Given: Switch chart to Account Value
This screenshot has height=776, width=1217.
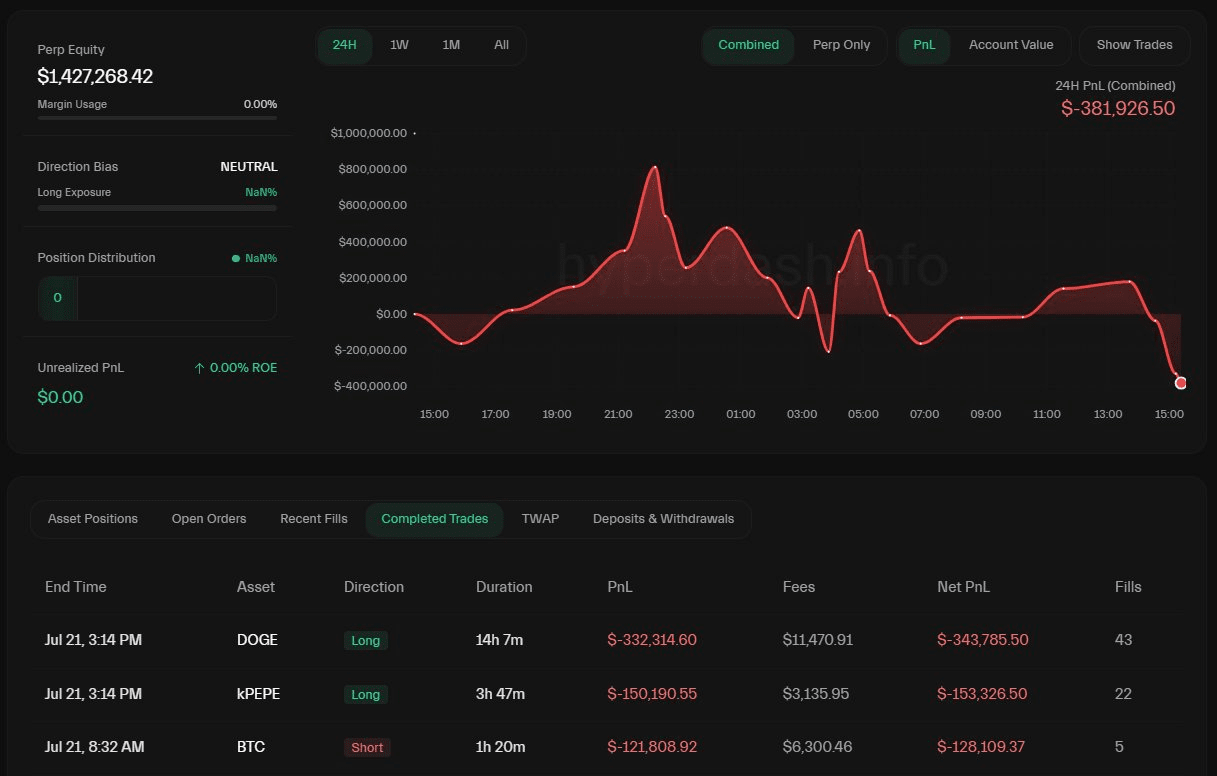Looking at the screenshot, I should [x=1011, y=45].
